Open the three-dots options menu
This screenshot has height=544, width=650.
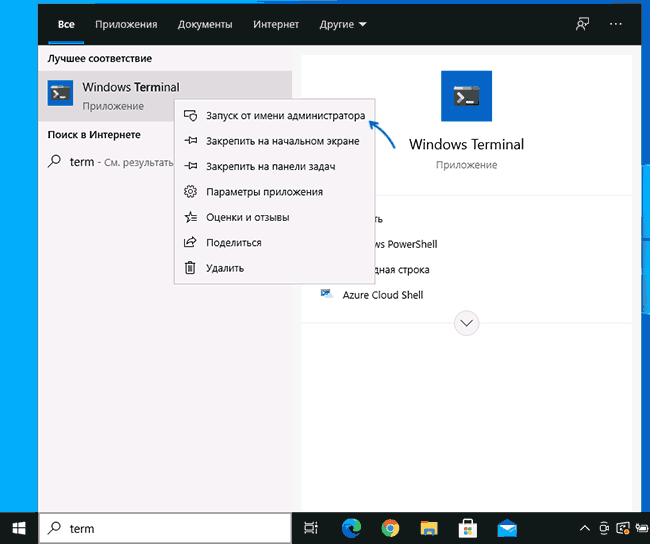pos(616,24)
